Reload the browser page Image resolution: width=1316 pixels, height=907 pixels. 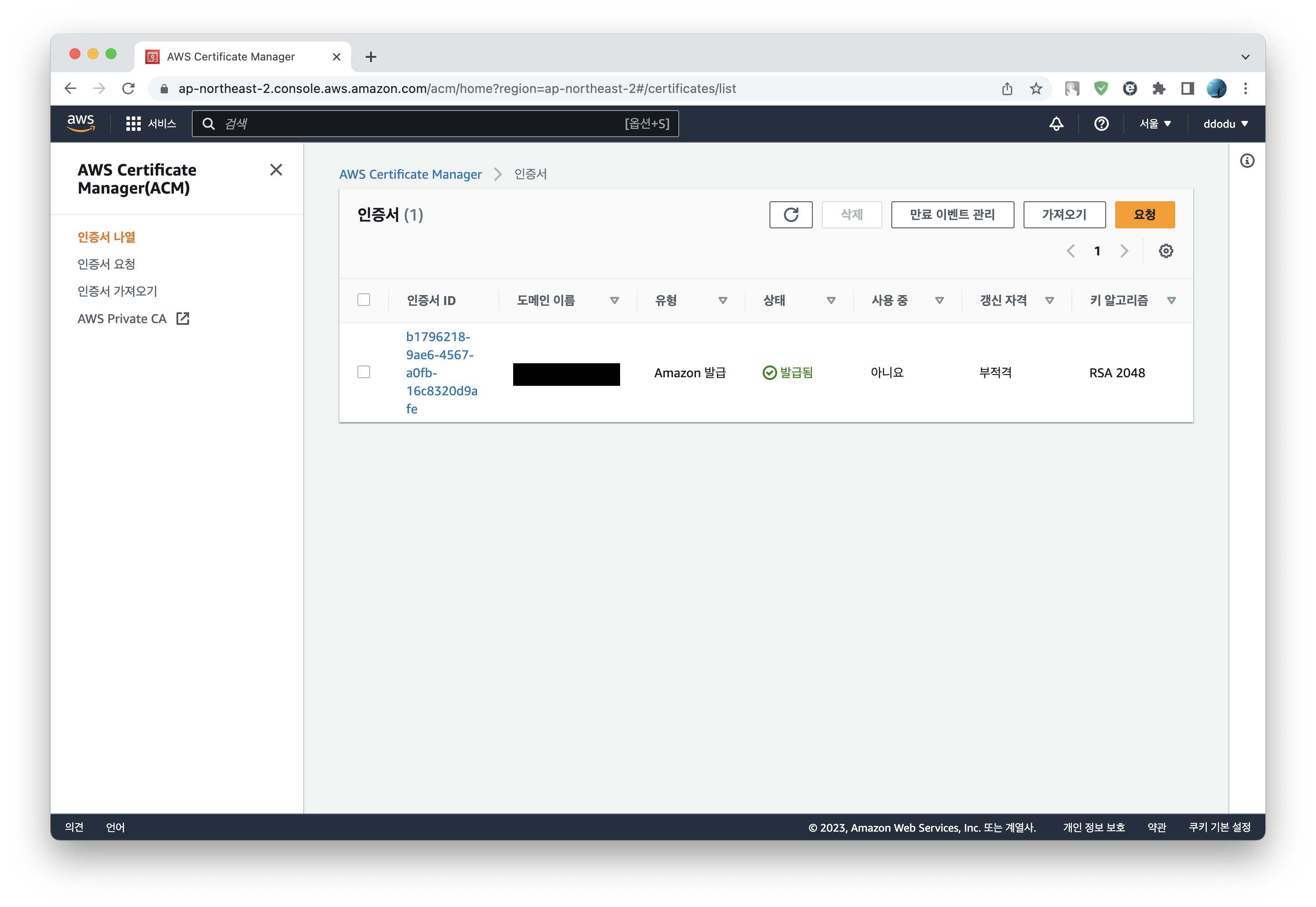point(129,88)
